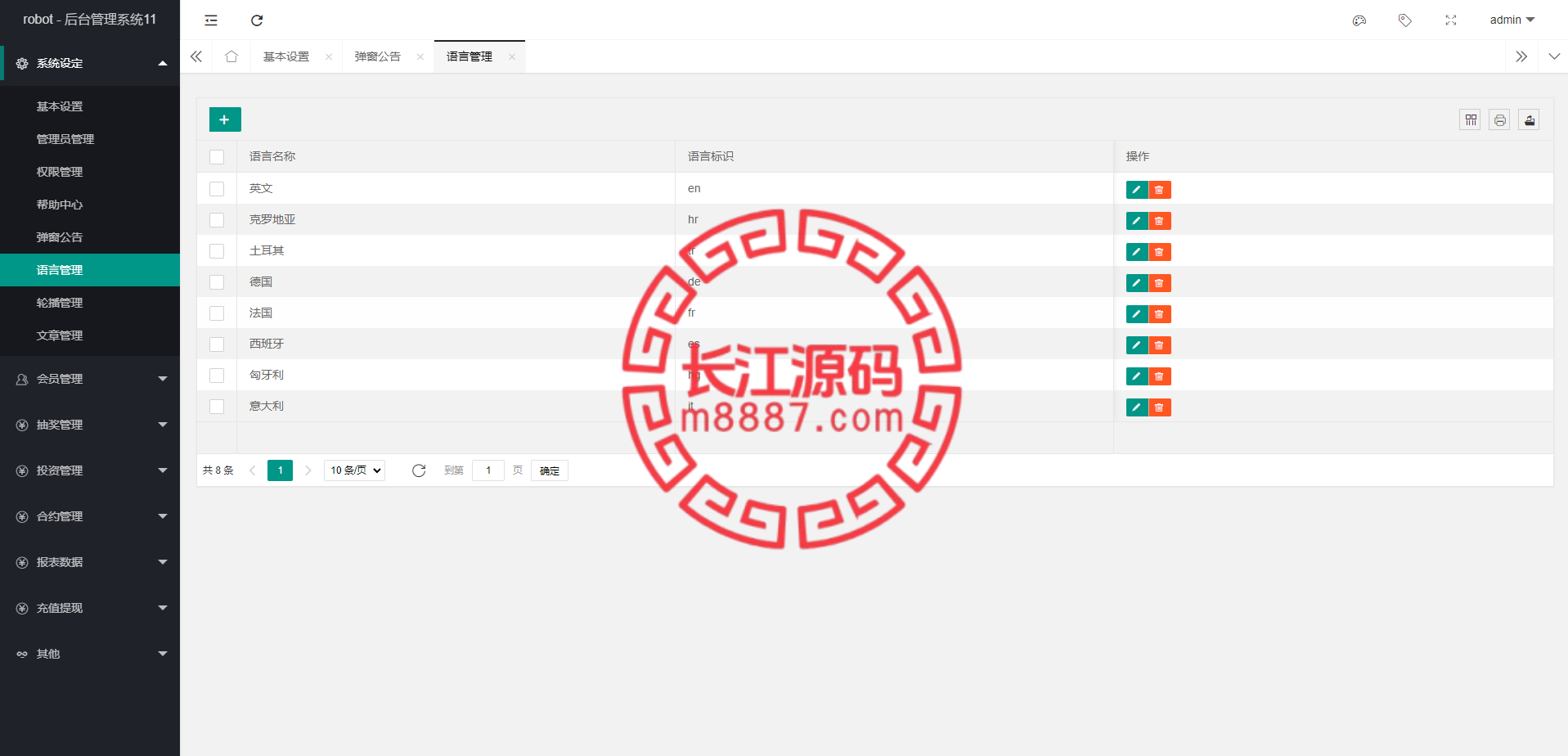Open the admin user dropdown
The width and height of the screenshot is (1568, 756).
click(1512, 20)
